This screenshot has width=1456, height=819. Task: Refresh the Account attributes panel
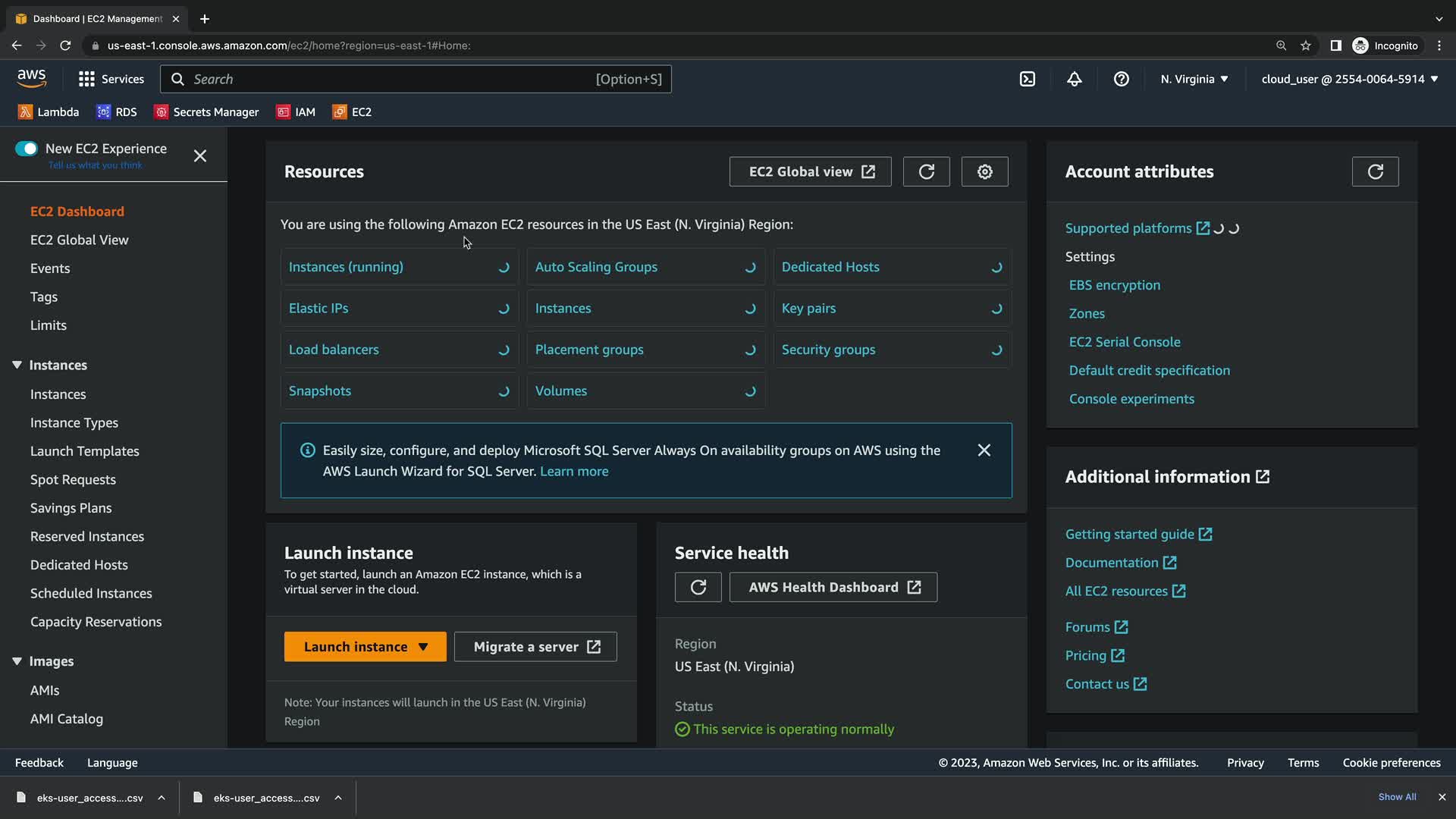click(1375, 171)
